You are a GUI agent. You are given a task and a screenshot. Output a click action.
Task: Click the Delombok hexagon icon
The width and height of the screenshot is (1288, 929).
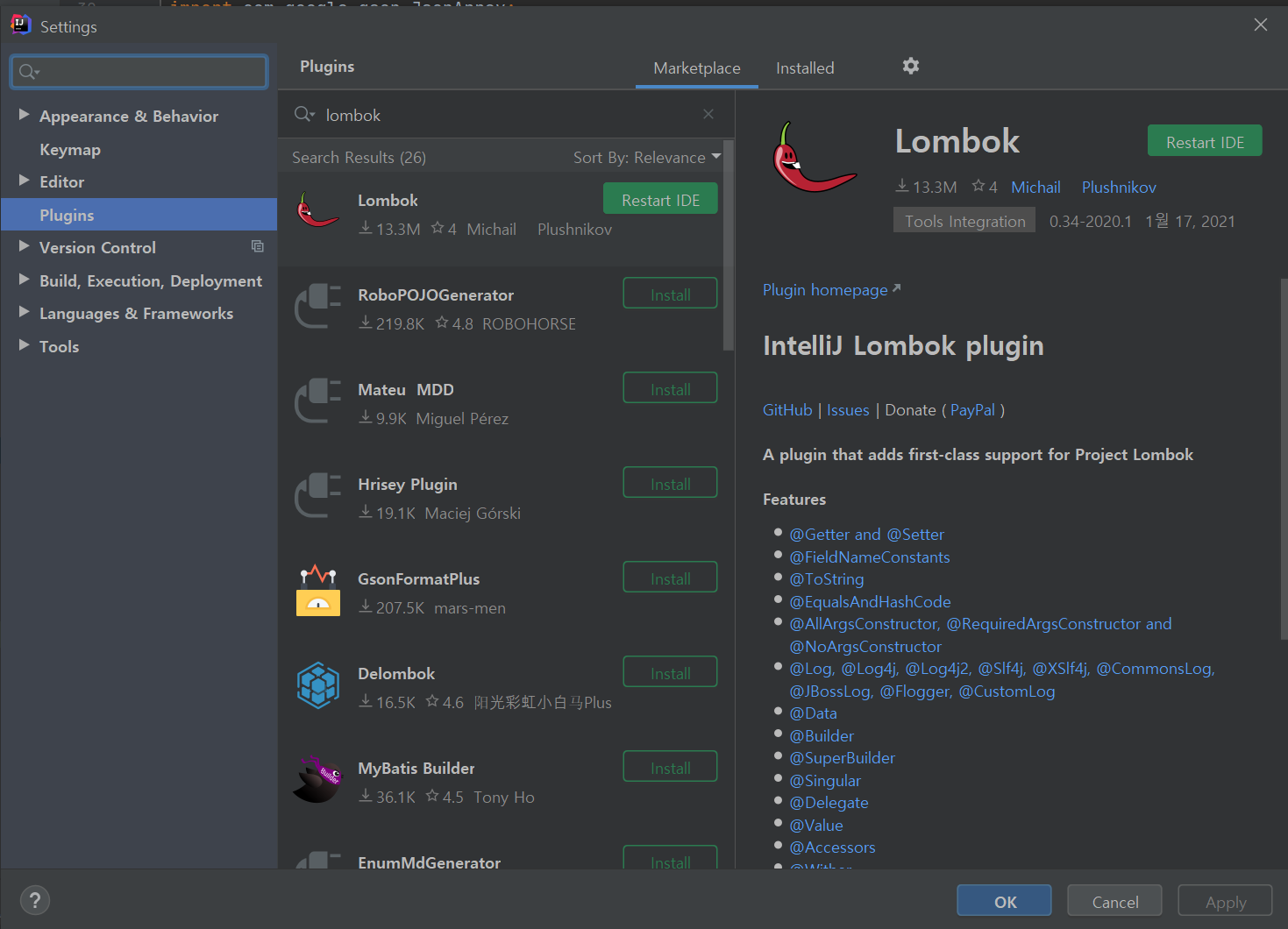(317, 684)
